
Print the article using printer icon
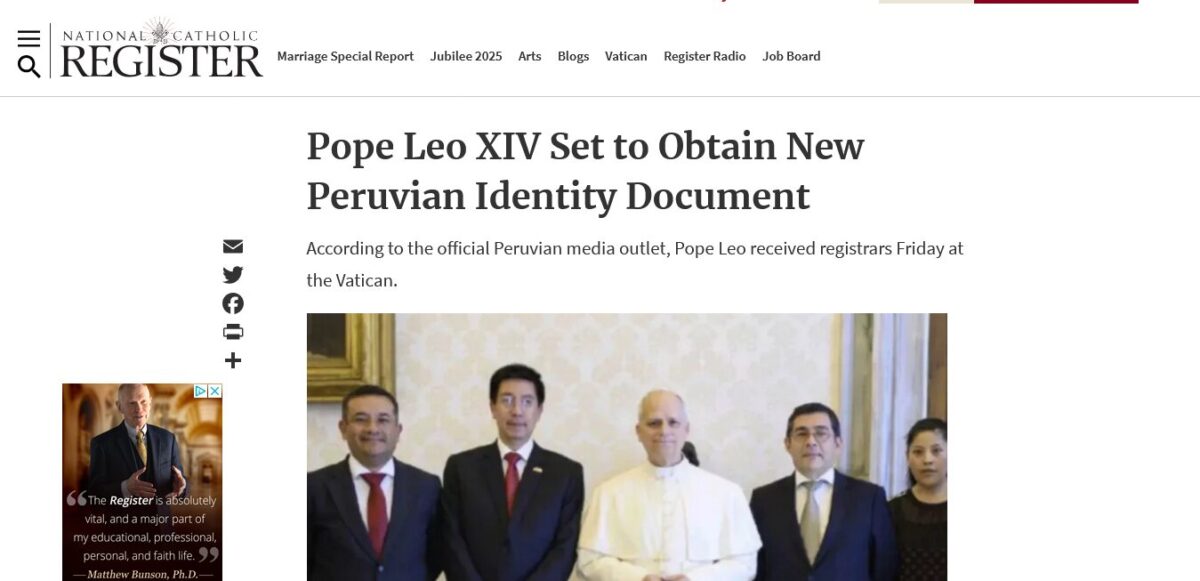coord(233,332)
